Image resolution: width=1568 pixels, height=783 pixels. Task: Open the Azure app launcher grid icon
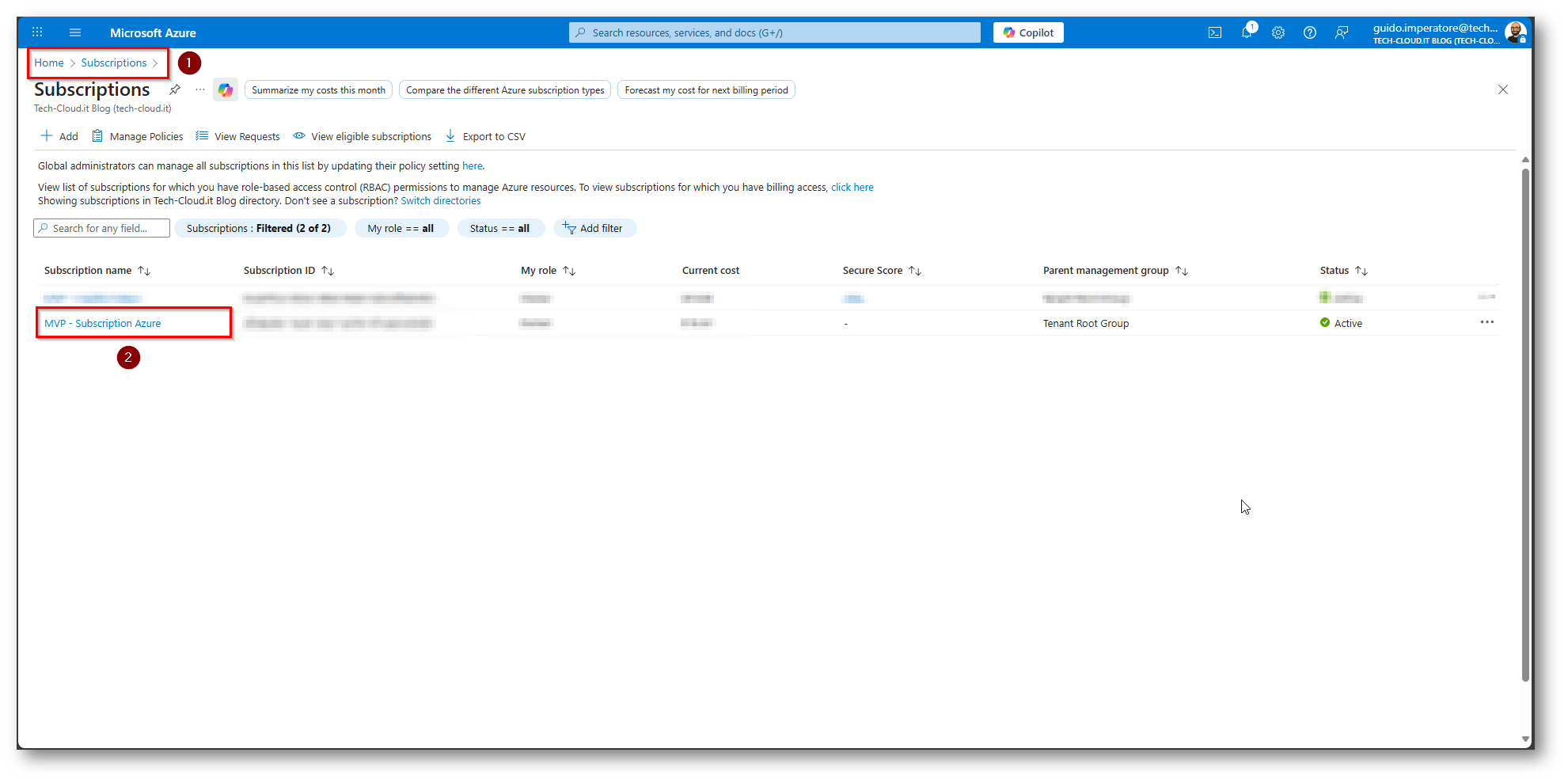point(37,32)
